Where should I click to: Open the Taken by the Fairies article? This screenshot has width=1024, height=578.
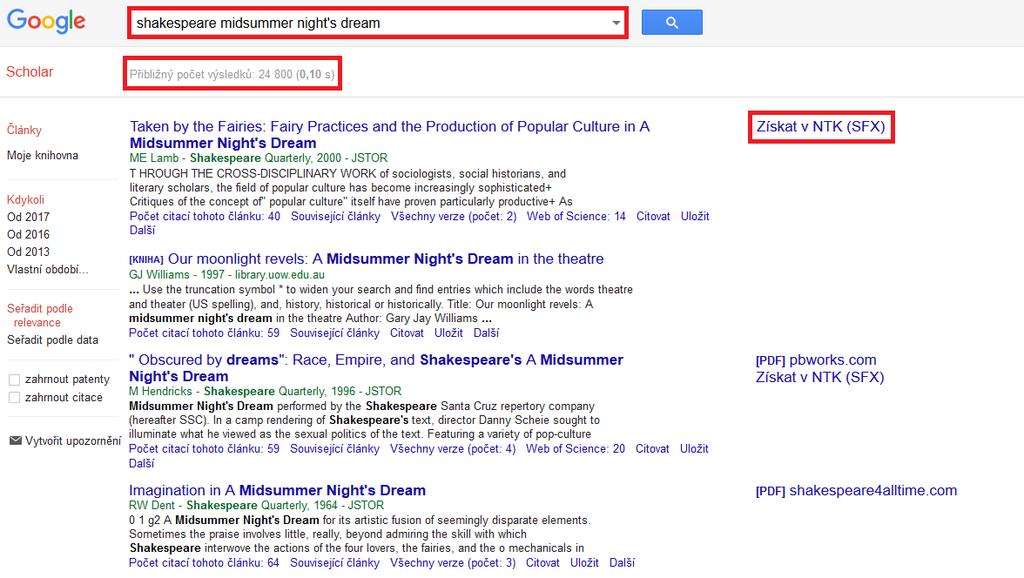click(389, 135)
